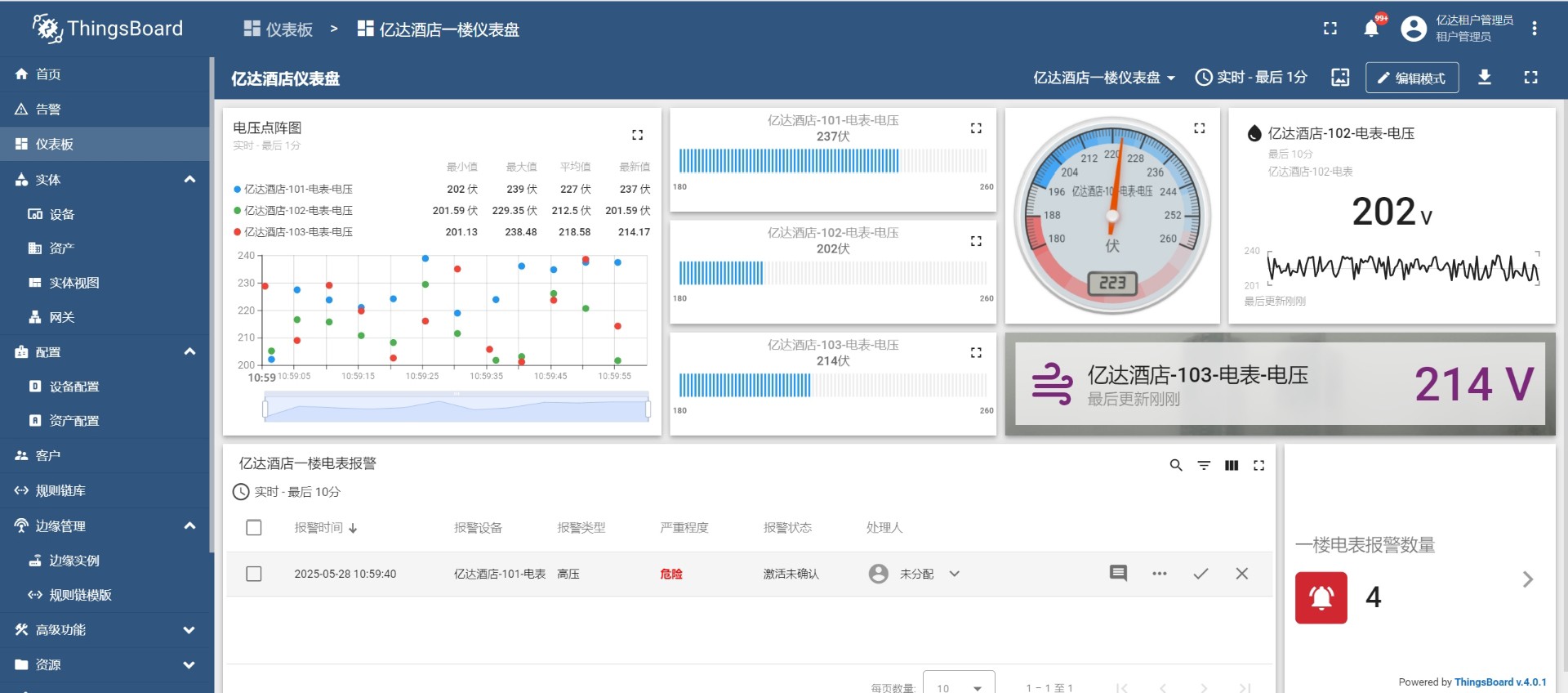
Task: Open the 实时 - 最后 1分 time window
Action: [x=1251, y=78]
